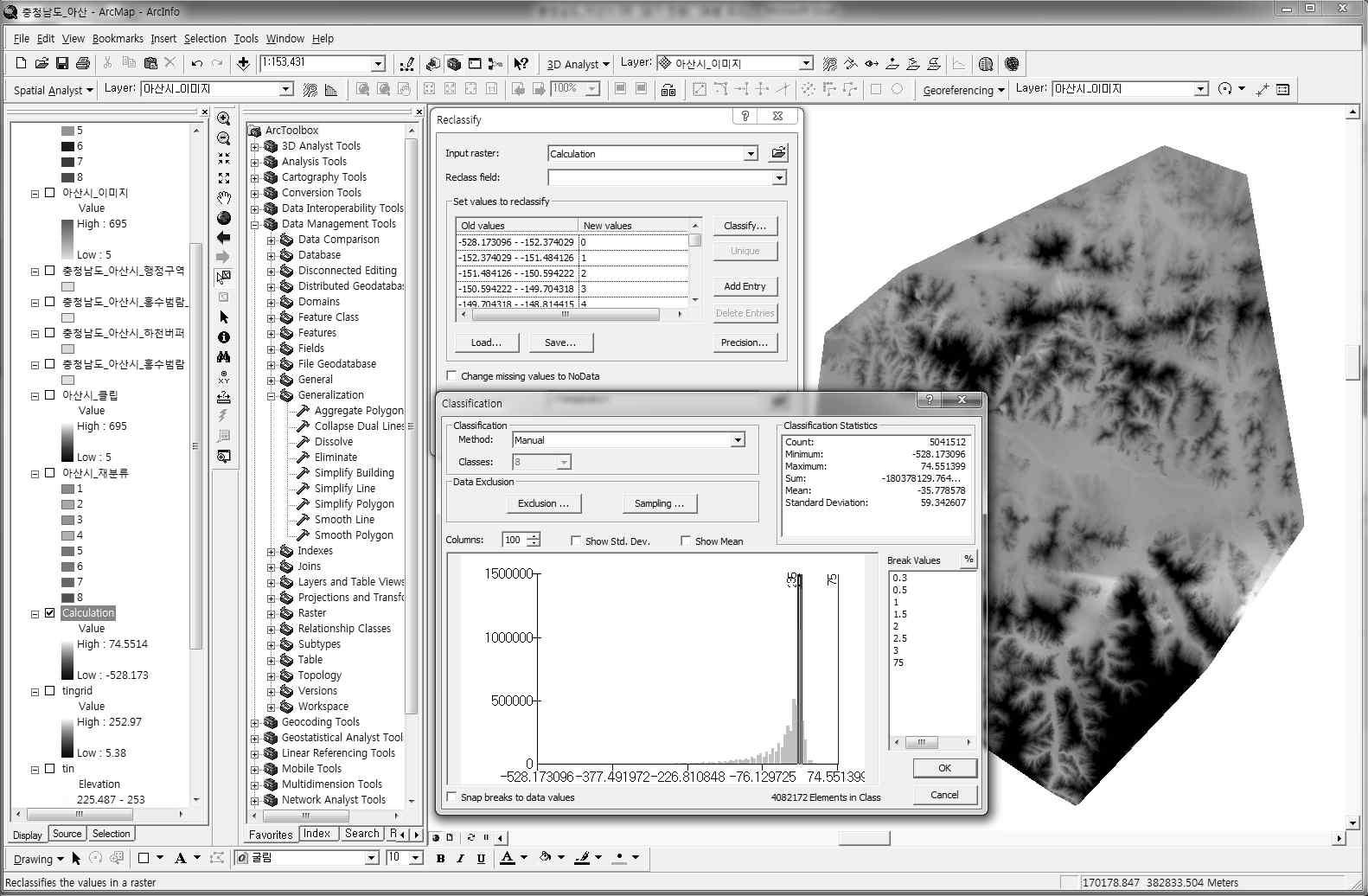Switch to the Source tab
The width and height of the screenshot is (1368, 896).
[67, 834]
